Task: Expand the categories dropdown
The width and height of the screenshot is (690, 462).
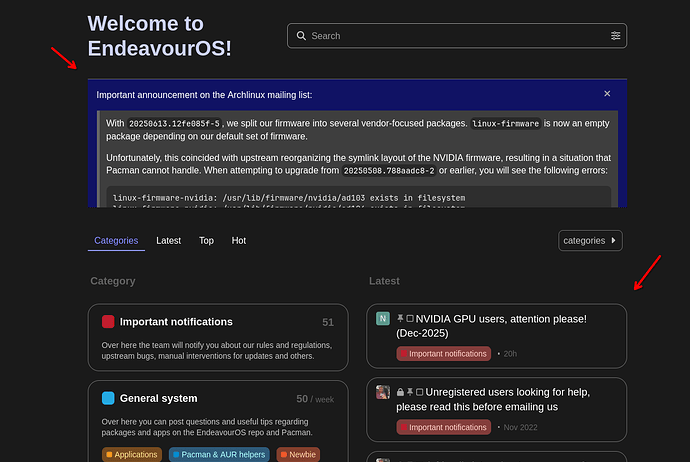Action: [x=591, y=240]
